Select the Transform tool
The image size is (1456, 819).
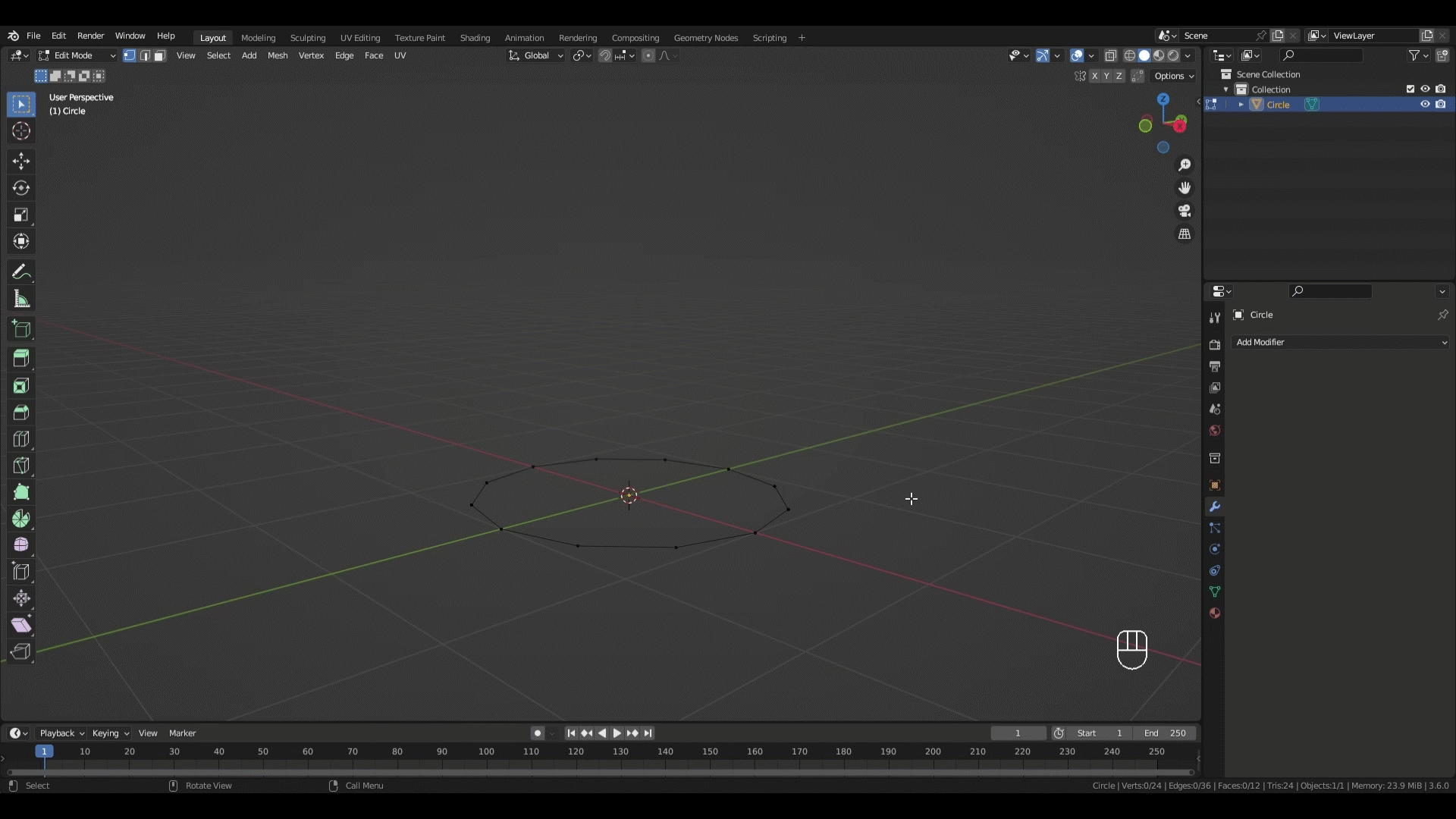21,241
